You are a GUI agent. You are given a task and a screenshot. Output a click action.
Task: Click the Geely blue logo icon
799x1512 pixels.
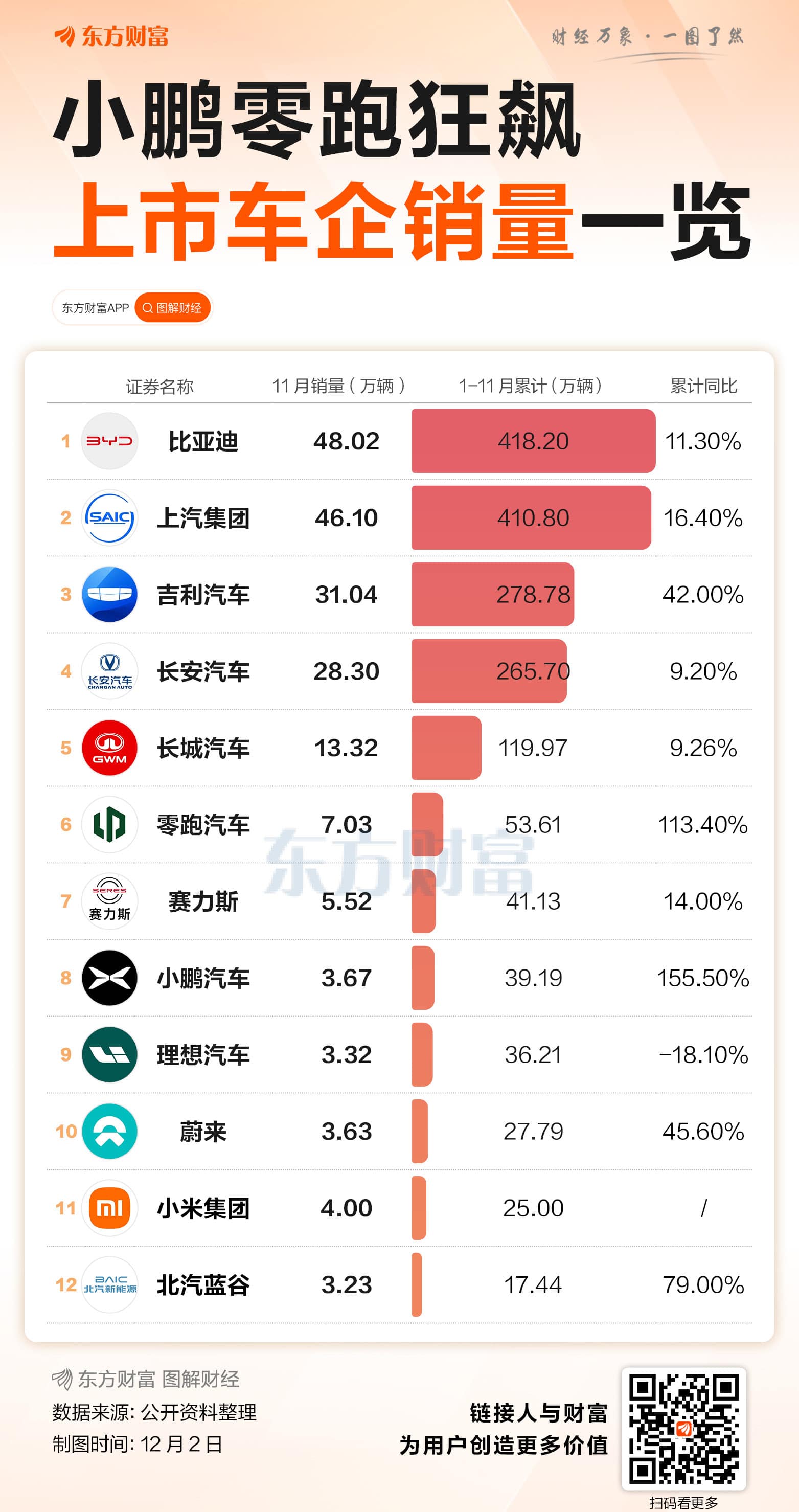(110, 594)
